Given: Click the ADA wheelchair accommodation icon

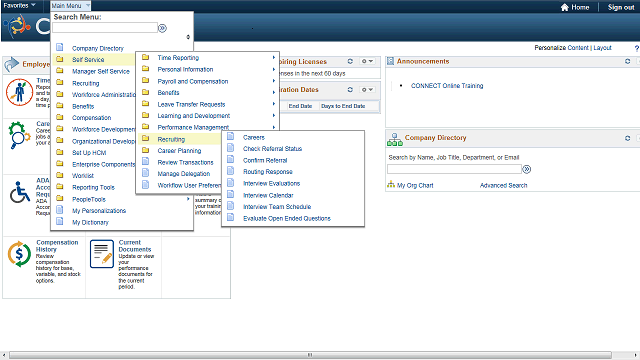Looking at the screenshot, I should tap(20, 192).
